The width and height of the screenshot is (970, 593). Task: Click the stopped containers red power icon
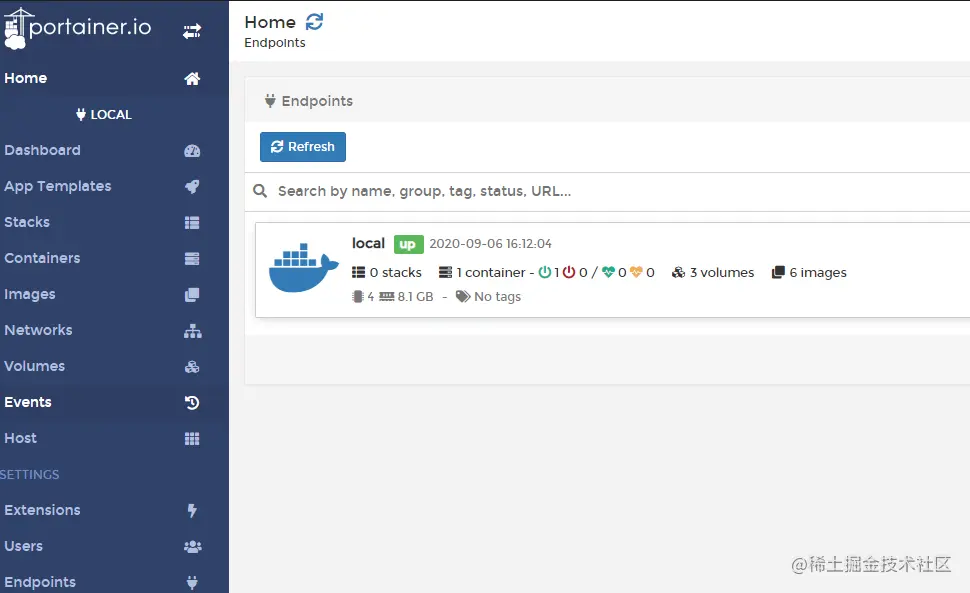click(569, 272)
